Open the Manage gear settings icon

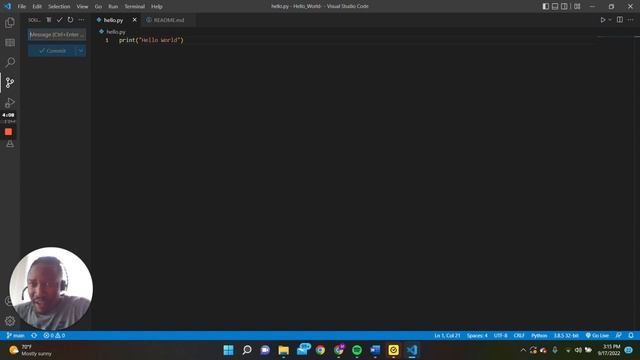tap(10, 321)
